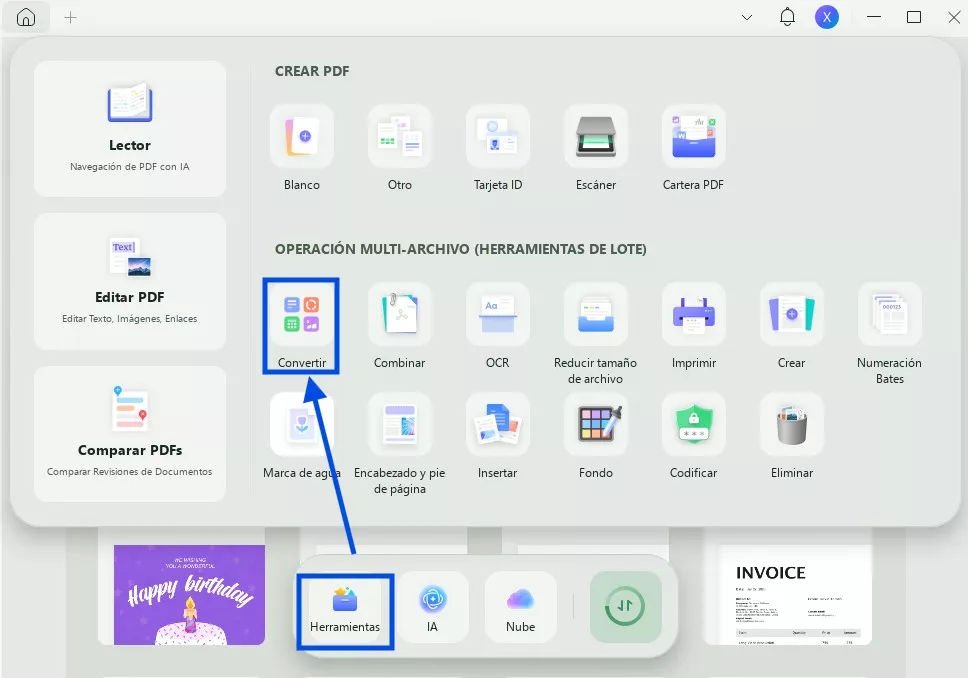Create a Blanco blank PDF
The height and width of the screenshot is (678, 968).
click(x=302, y=148)
